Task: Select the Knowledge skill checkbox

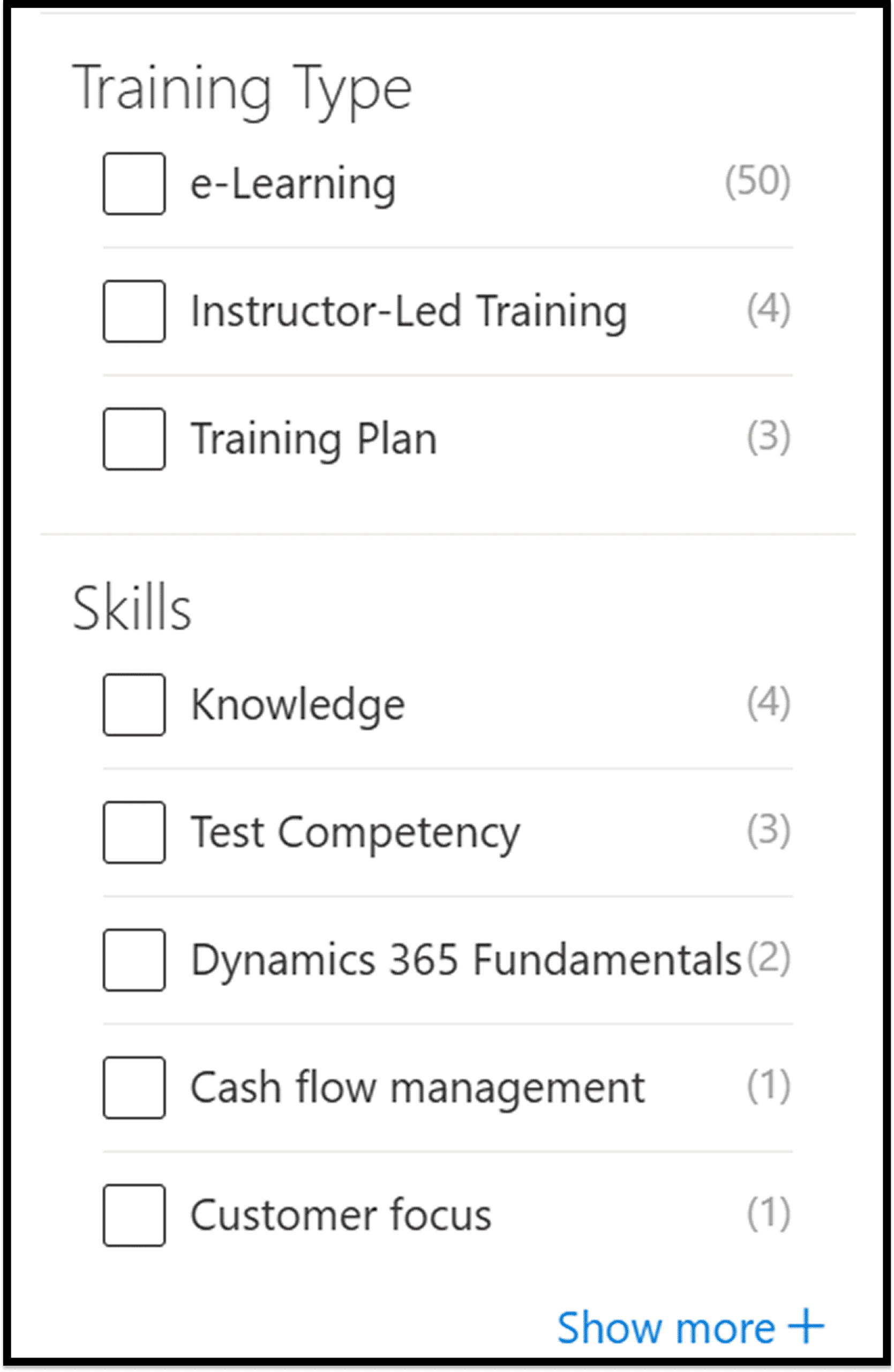Action: pyautogui.click(x=134, y=704)
